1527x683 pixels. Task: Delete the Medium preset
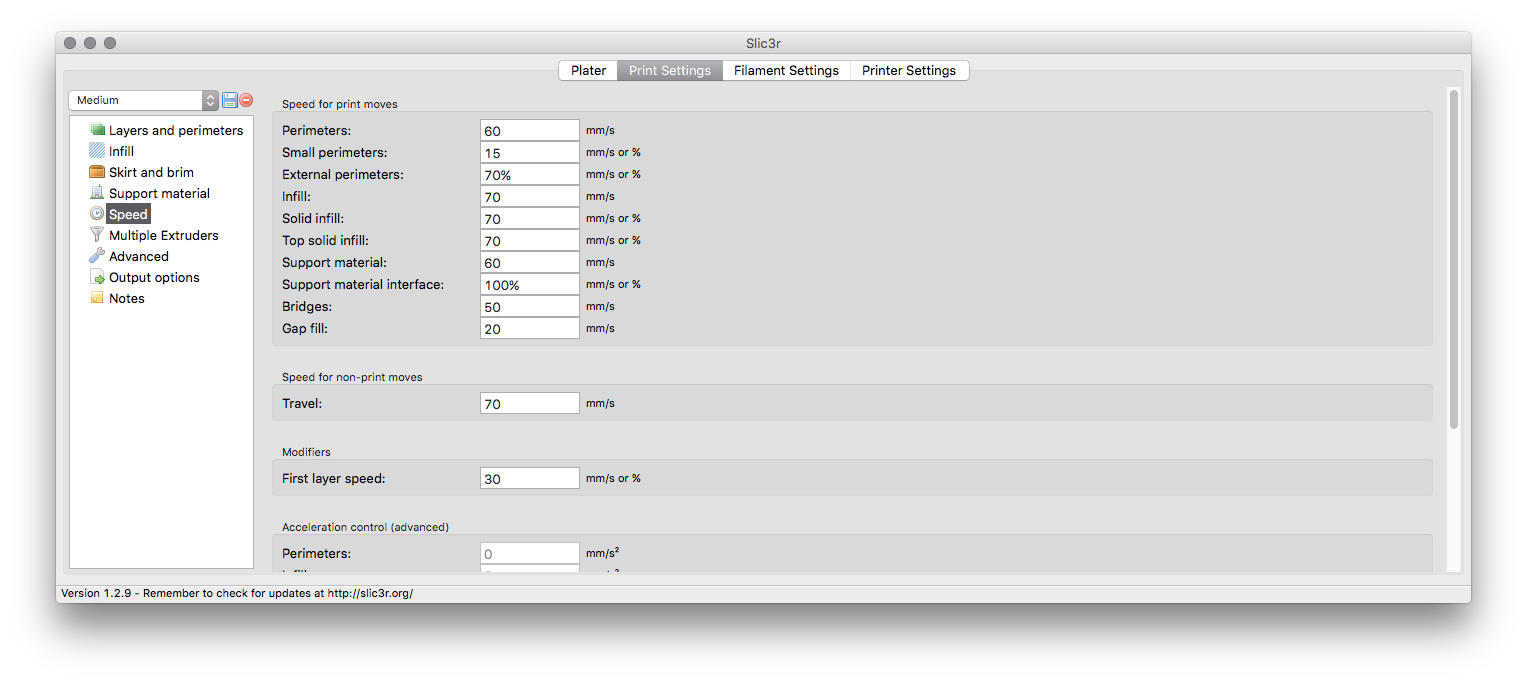[x=245, y=100]
